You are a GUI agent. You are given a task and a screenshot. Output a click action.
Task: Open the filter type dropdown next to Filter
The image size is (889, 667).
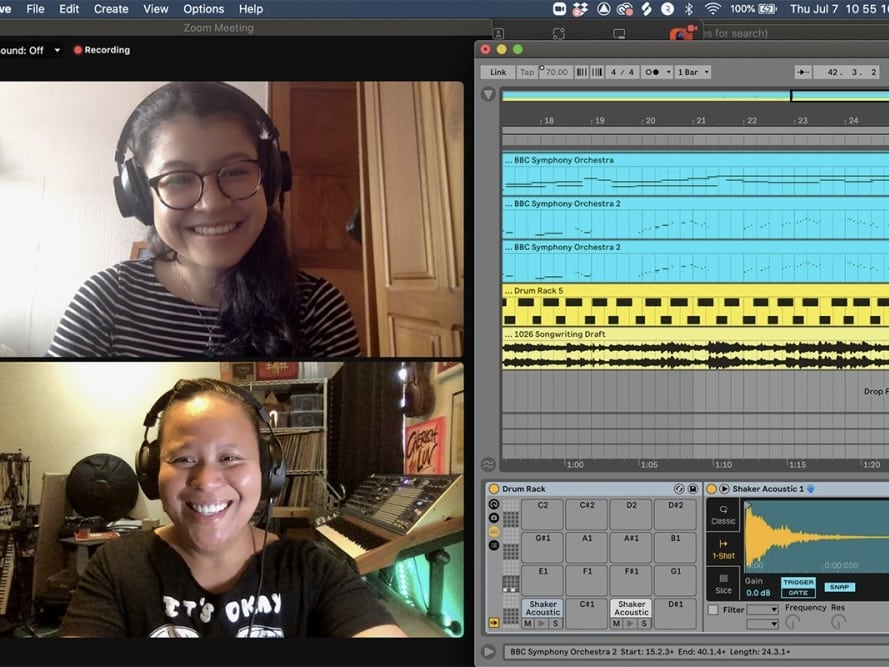coord(762,609)
